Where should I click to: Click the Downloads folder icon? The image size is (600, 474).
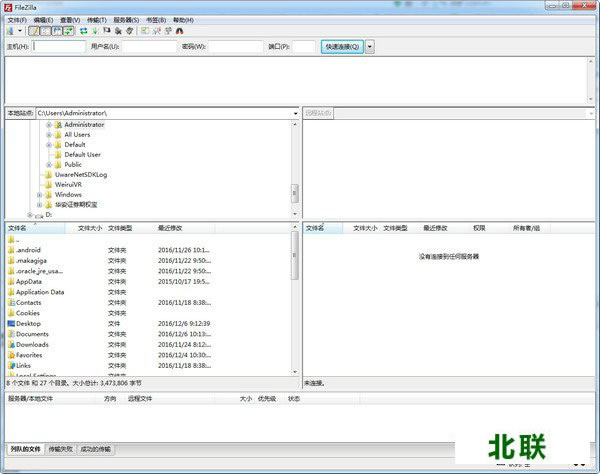11,345
